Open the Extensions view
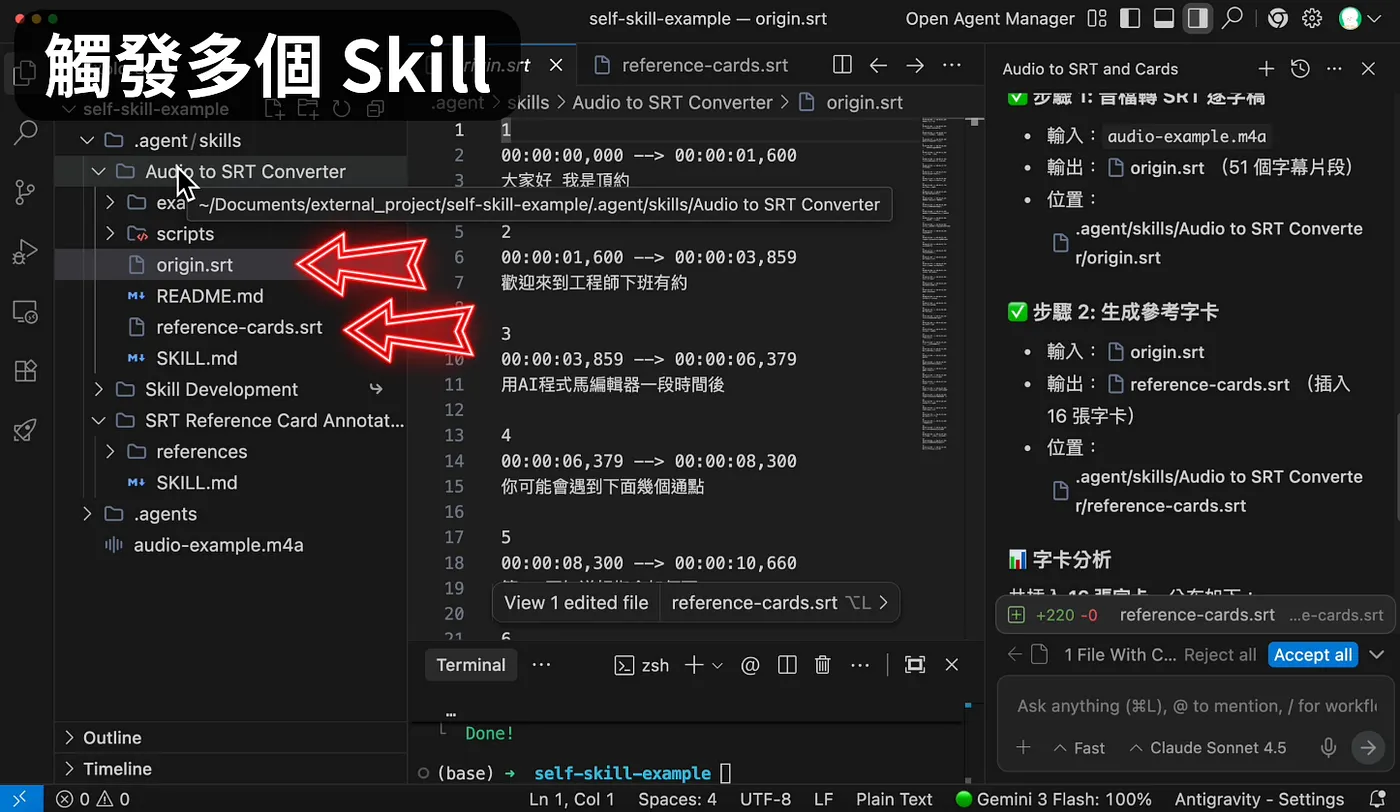The width and height of the screenshot is (1400, 812). point(26,371)
